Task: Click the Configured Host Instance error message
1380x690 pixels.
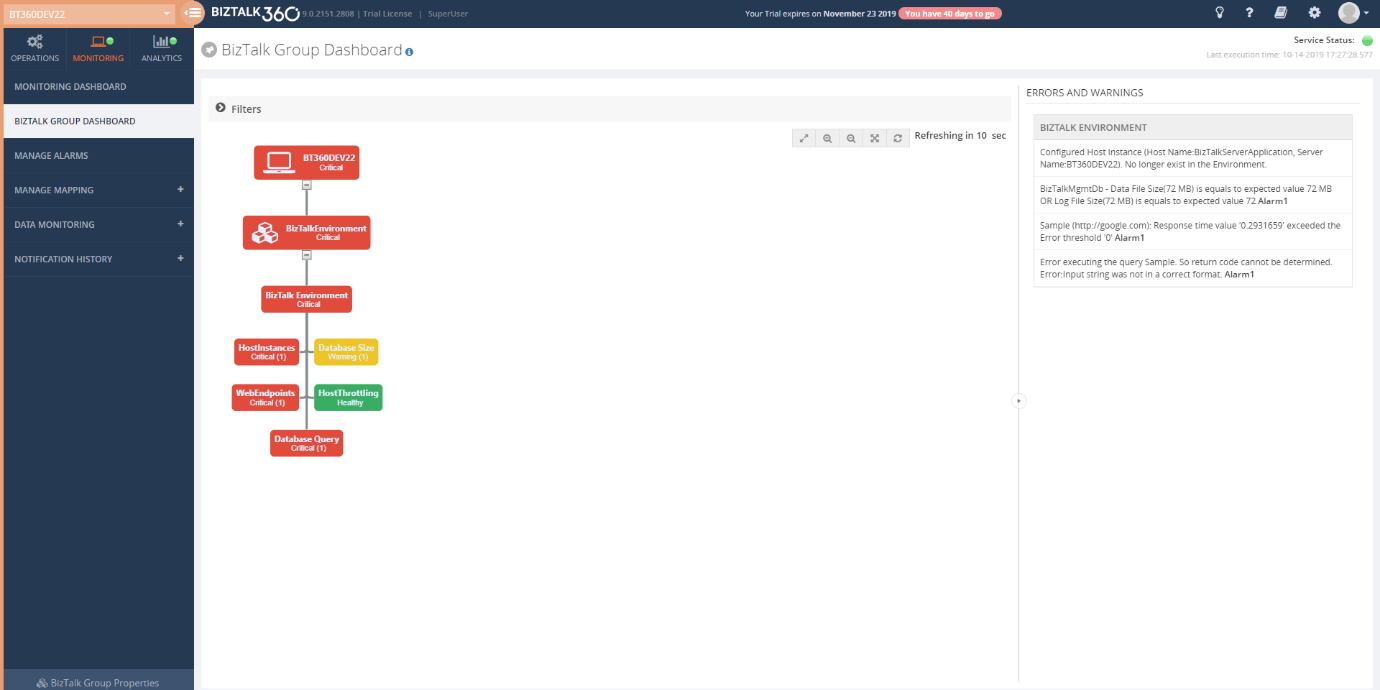Action: pos(1193,158)
